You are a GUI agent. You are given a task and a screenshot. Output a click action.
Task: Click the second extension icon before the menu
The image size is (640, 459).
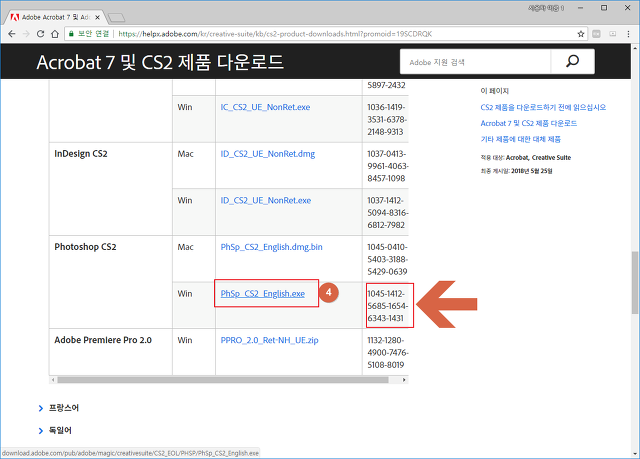(x=613, y=34)
